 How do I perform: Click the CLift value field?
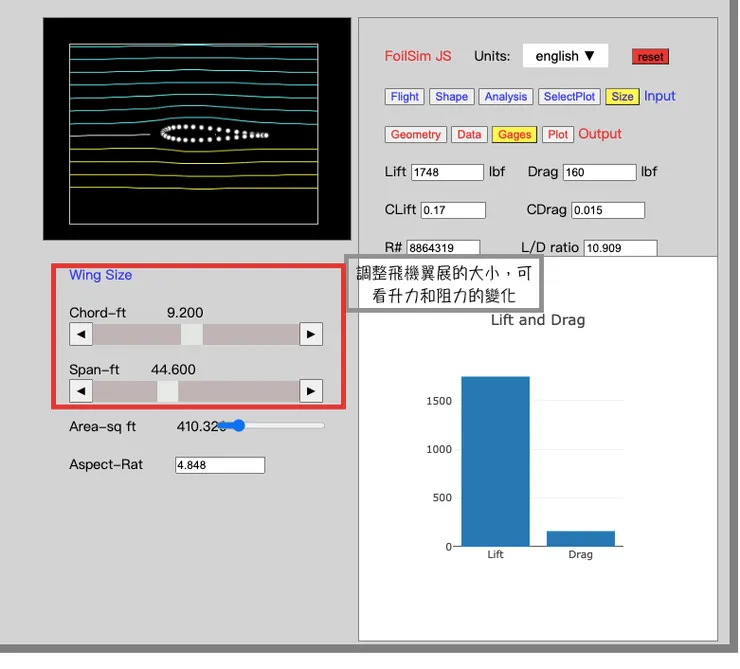coord(453,210)
